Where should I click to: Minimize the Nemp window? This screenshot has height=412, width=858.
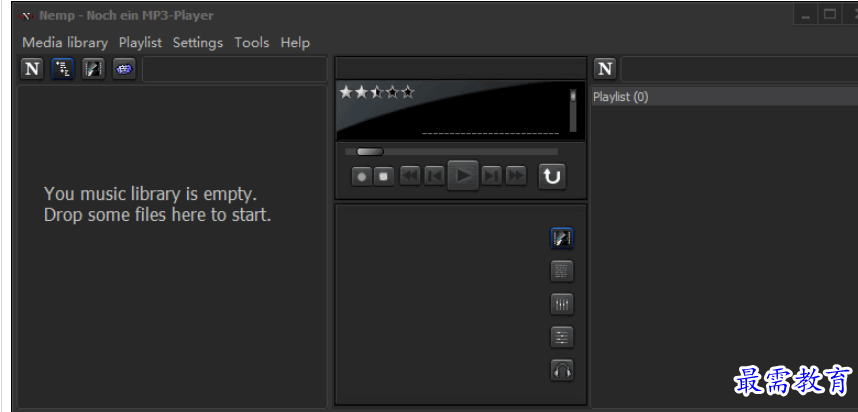click(805, 15)
